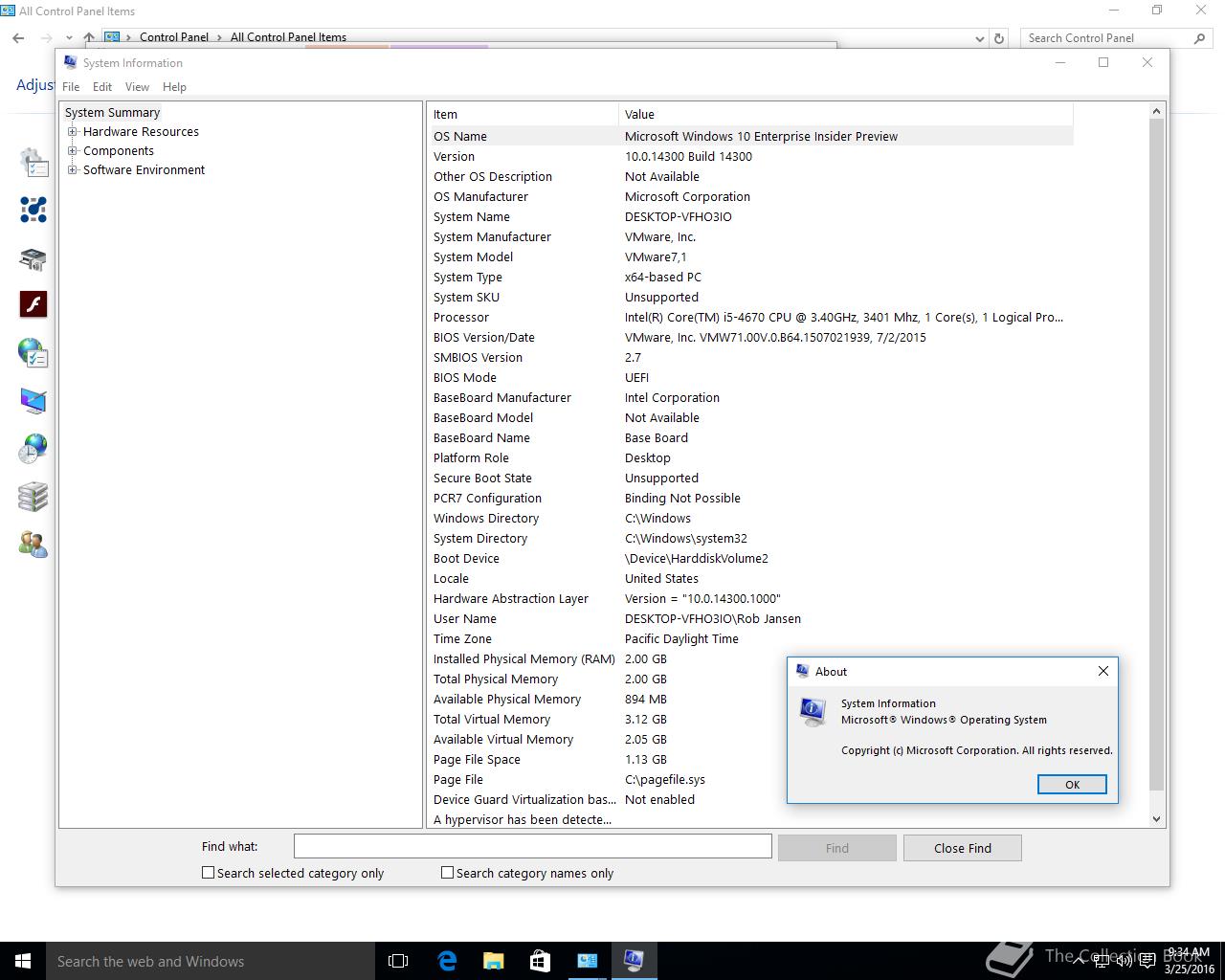
Task: Open the Windows Start button
Action: (x=23, y=961)
